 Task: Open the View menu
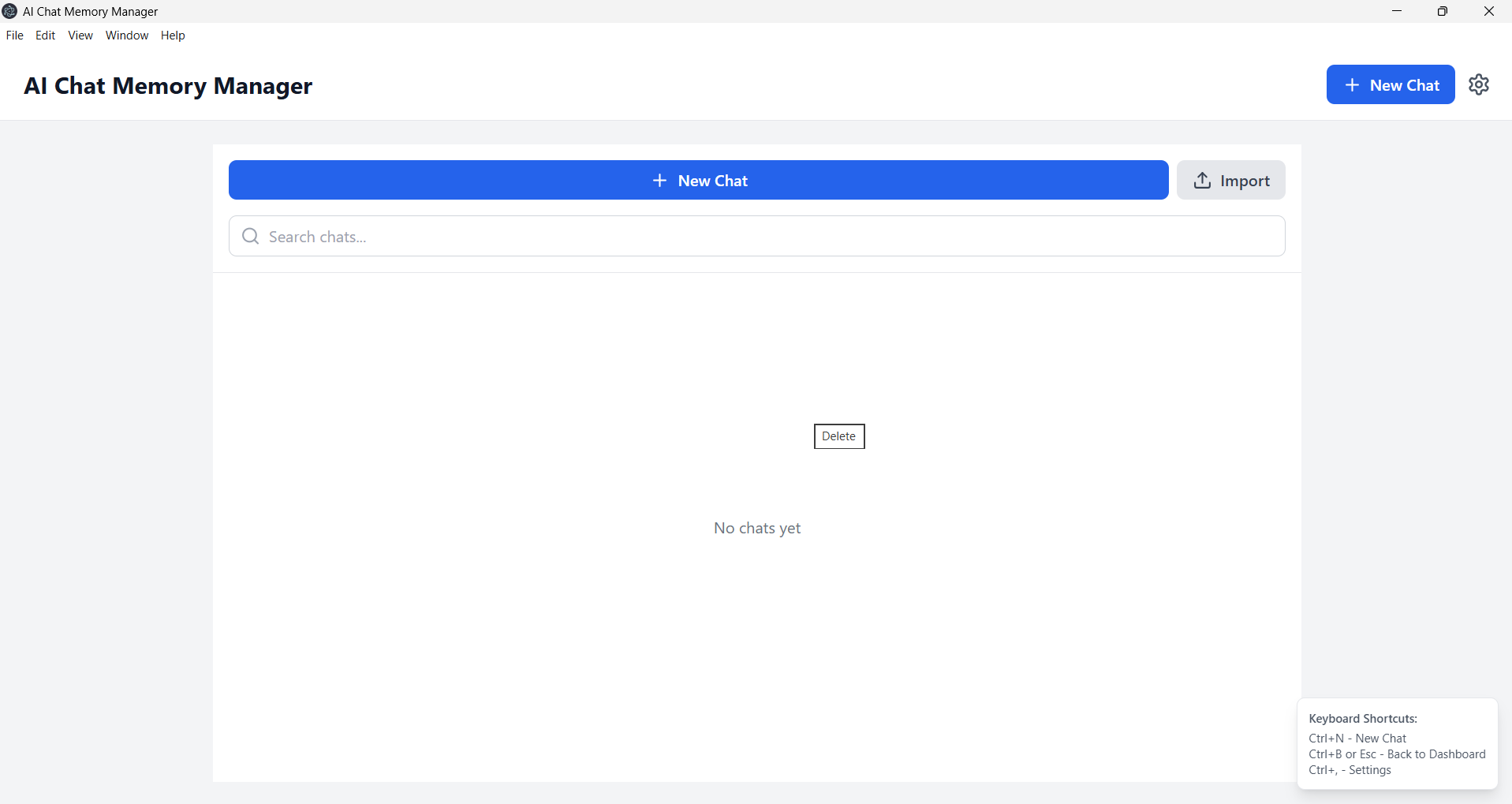pyautogui.click(x=80, y=35)
